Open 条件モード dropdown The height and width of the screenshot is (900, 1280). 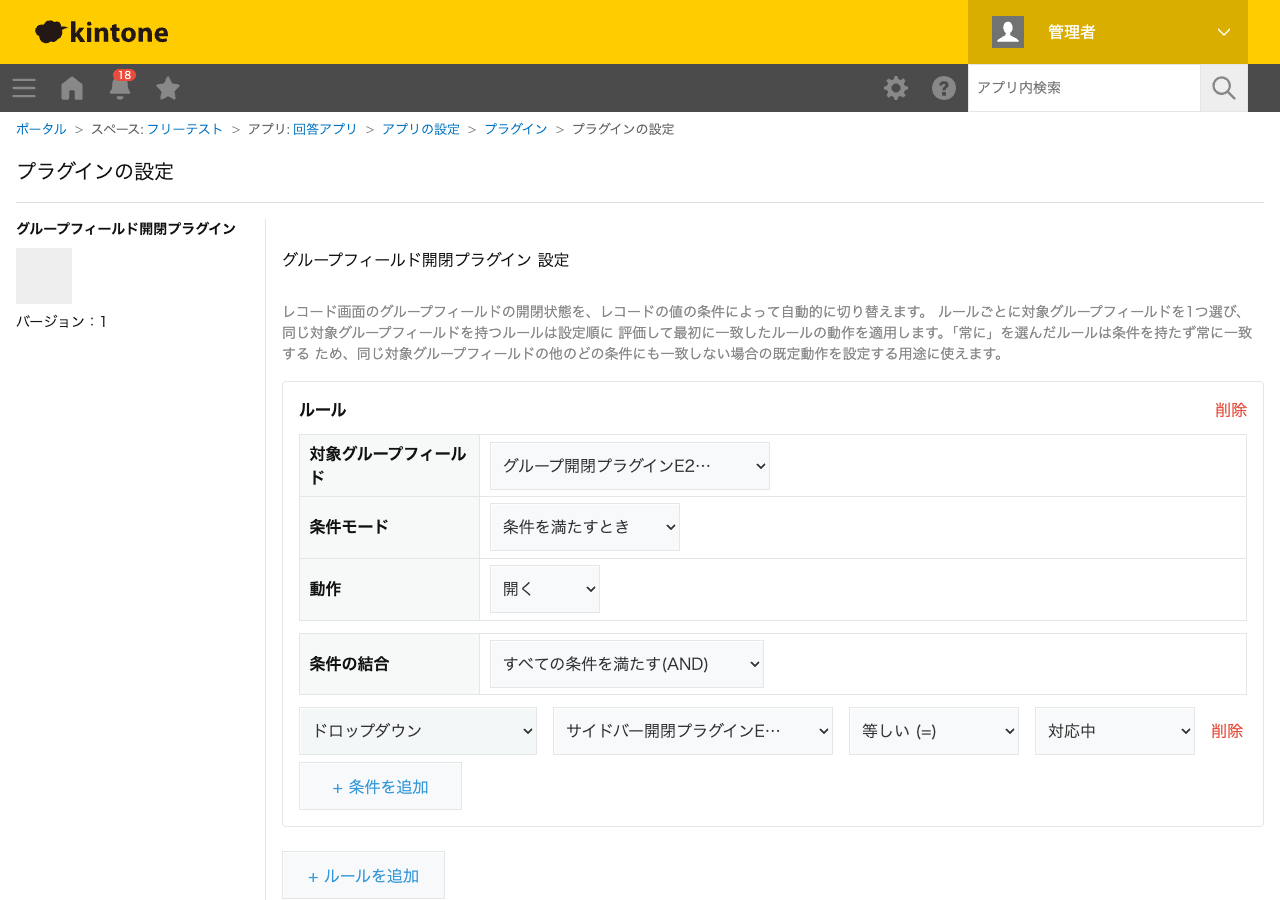tap(585, 527)
